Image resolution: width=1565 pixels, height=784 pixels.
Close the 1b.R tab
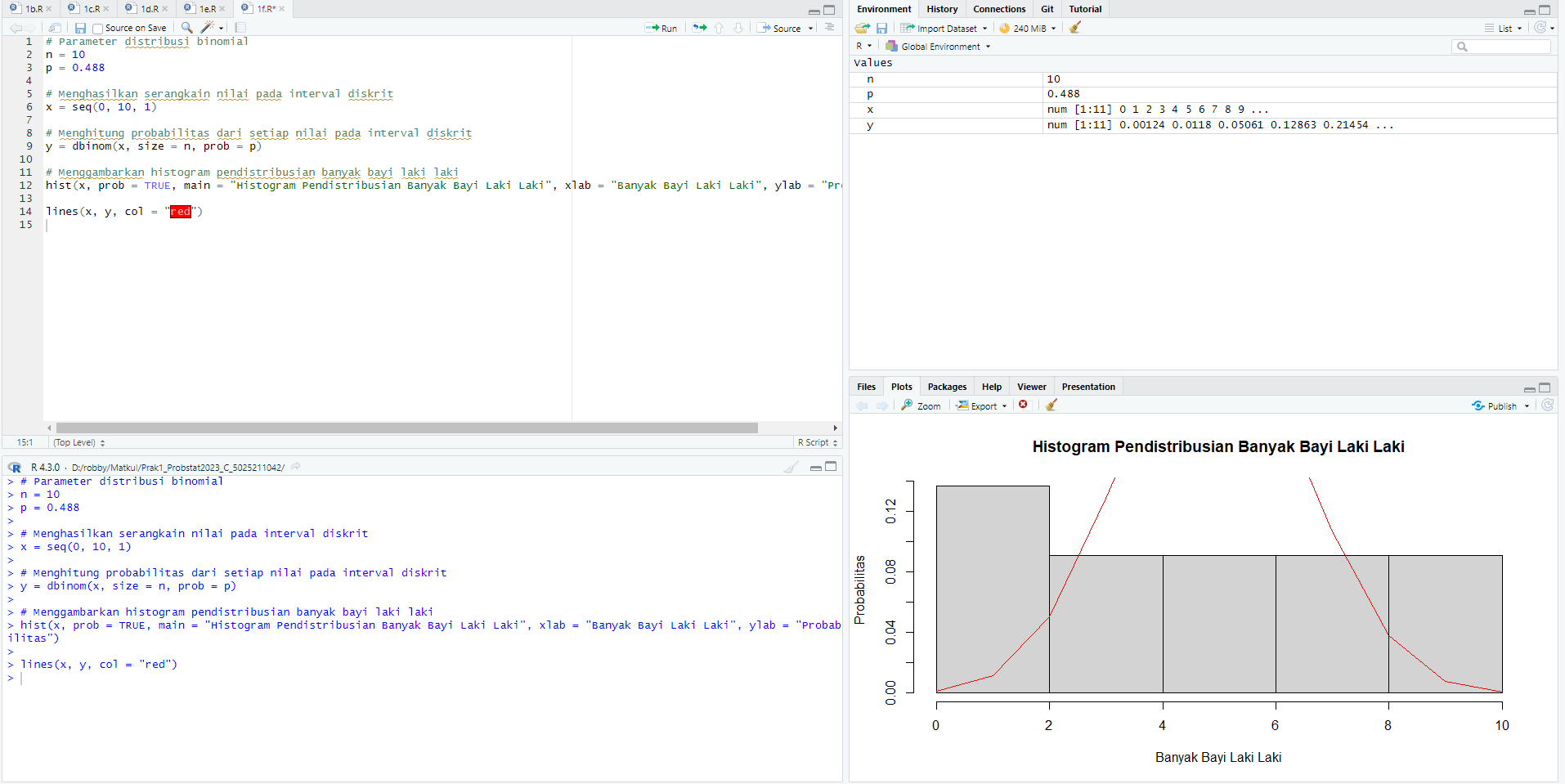point(49,9)
